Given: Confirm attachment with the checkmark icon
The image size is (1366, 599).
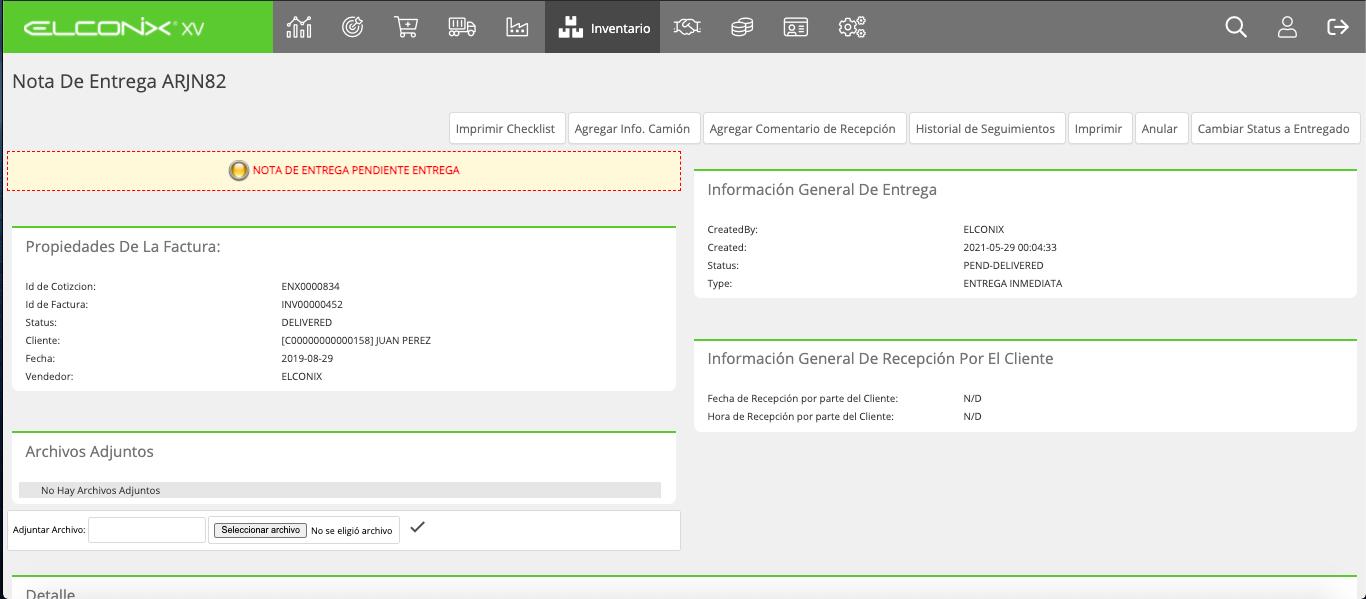Looking at the screenshot, I should coord(417,527).
